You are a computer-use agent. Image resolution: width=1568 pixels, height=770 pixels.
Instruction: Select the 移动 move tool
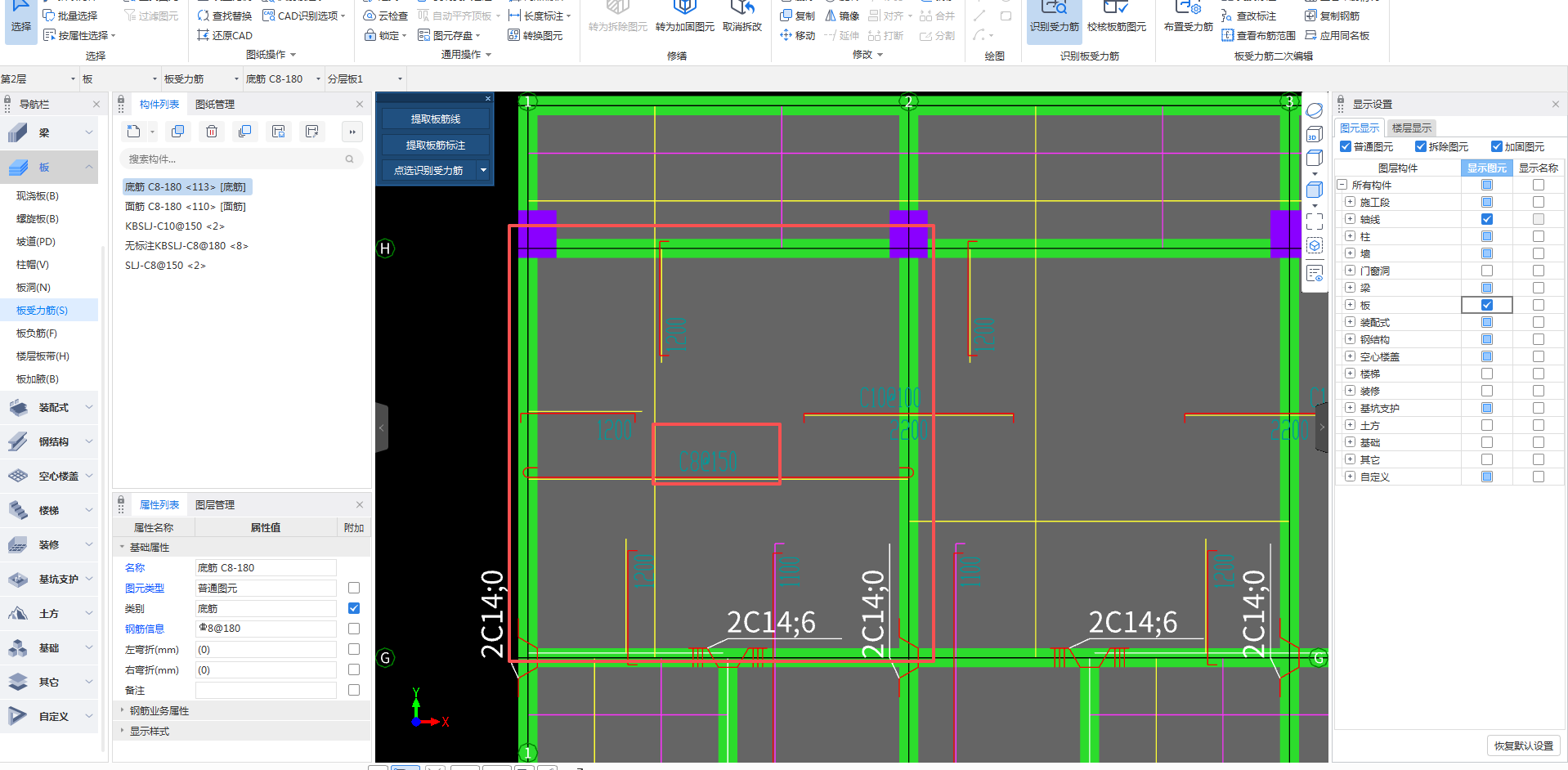coord(798,35)
